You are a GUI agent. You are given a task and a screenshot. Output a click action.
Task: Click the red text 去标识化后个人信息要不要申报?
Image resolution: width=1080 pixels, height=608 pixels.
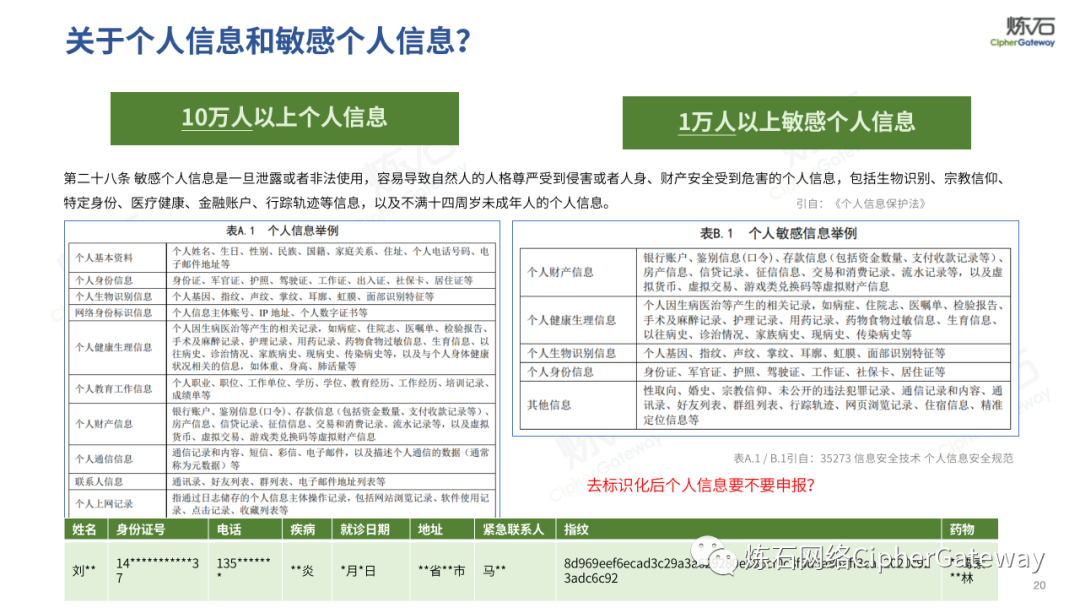point(700,485)
